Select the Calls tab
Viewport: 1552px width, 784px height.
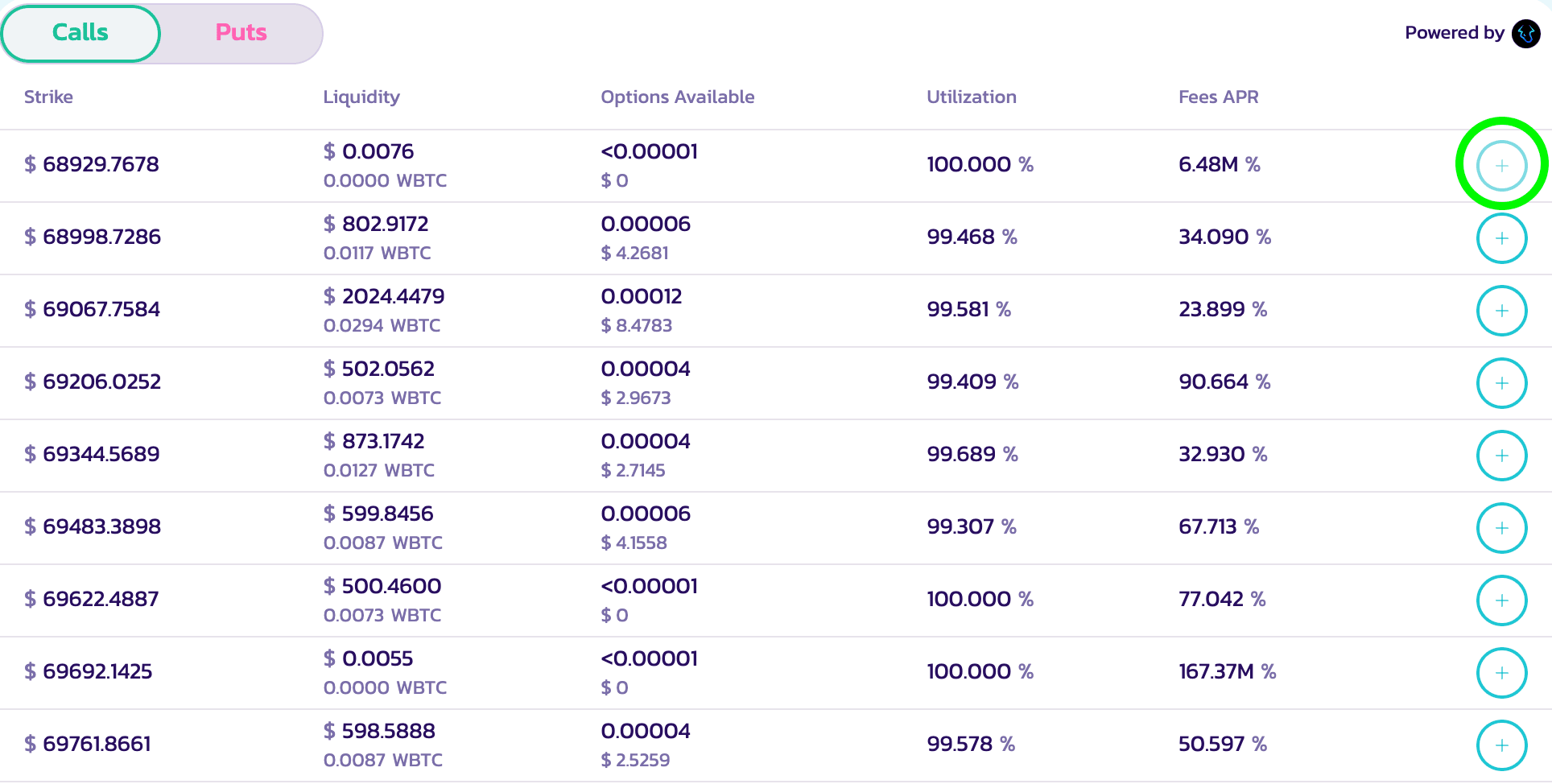(80, 33)
